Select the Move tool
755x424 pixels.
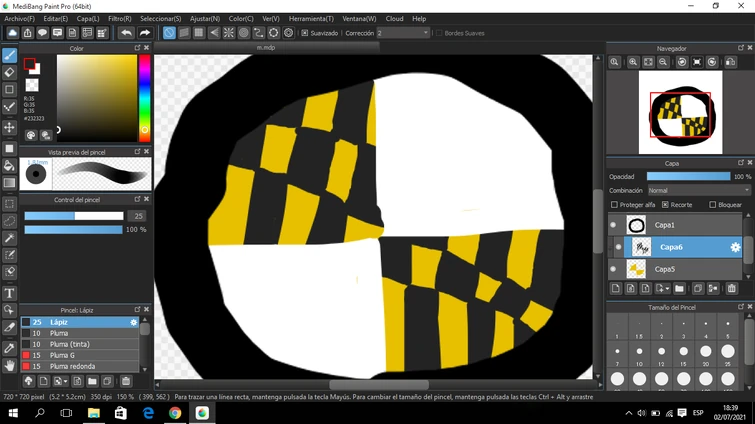click(x=10, y=128)
